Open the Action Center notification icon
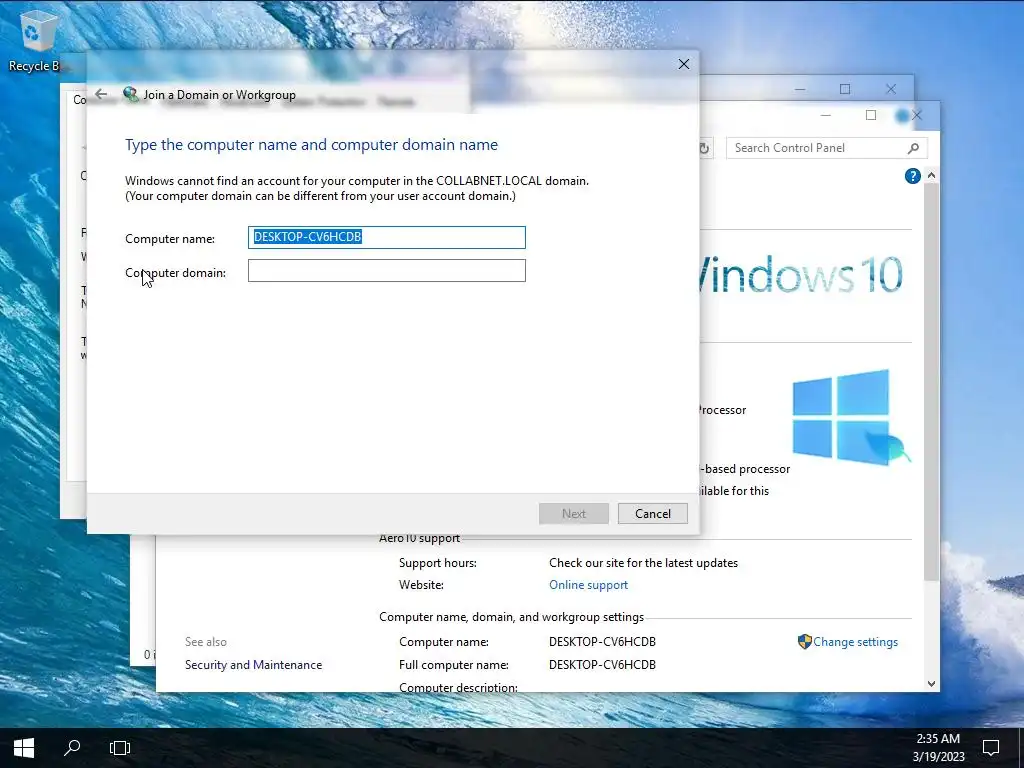Image resolution: width=1024 pixels, height=768 pixels. tap(991, 748)
